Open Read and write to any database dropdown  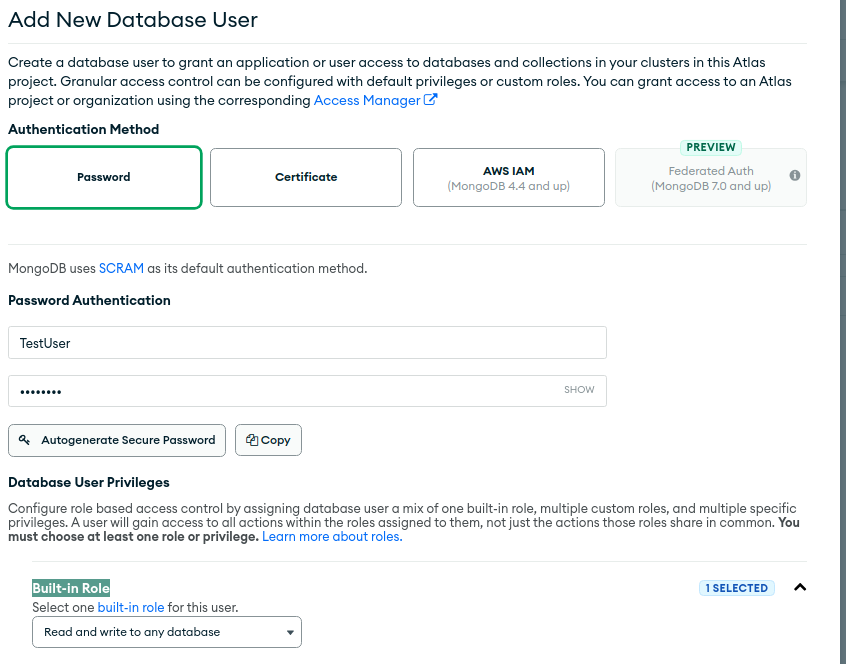[166, 632]
